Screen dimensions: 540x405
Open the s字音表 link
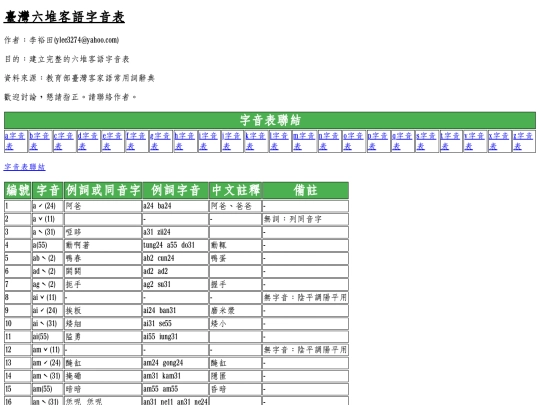426,141
